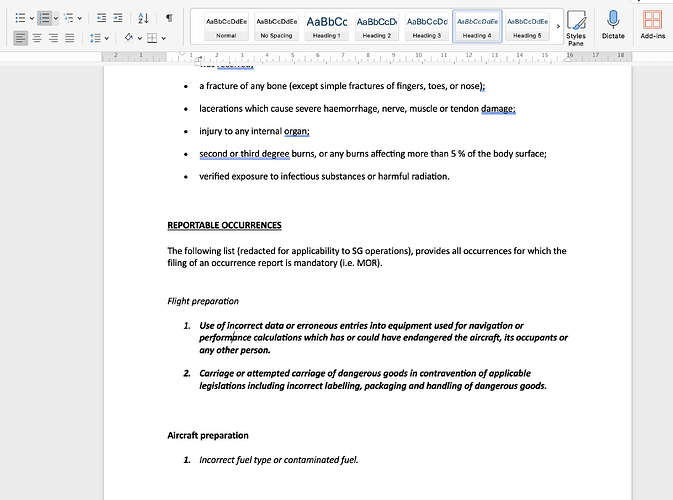Align text left
Image resolution: width=673 pixels, height=500 pixels.
click(x=20, y=38)
